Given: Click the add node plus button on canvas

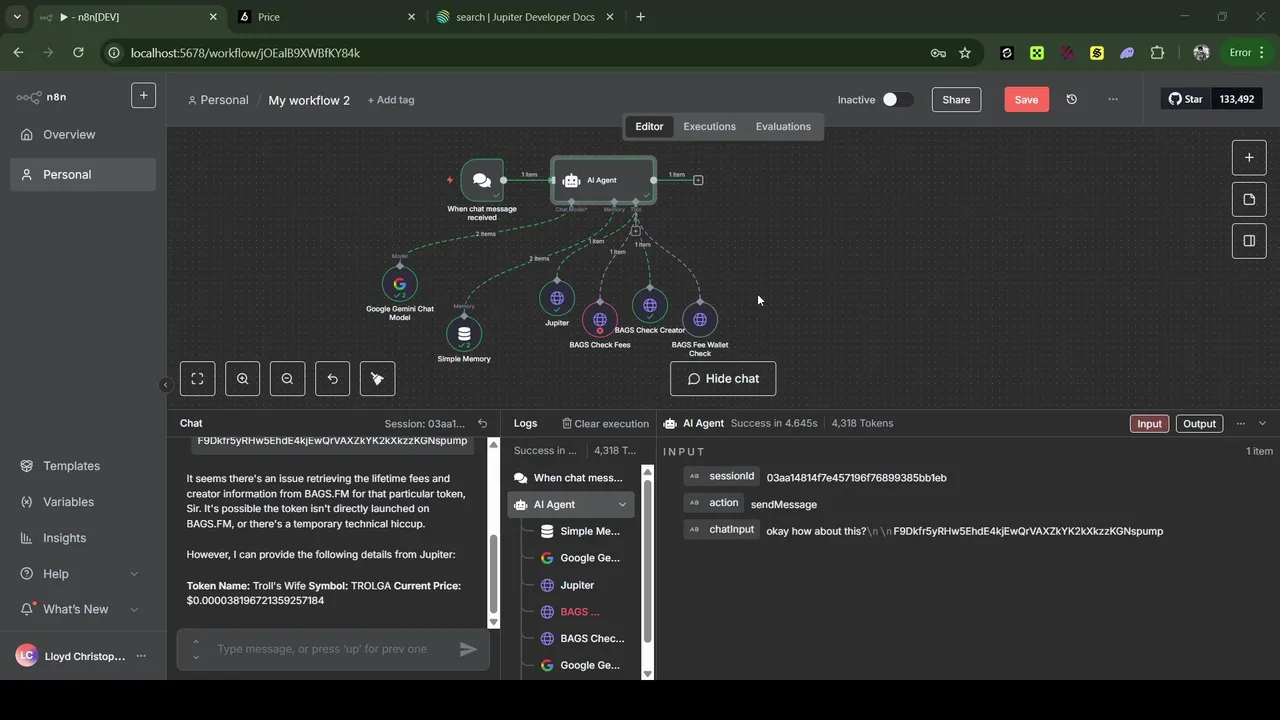Looking at the screenshot, I should (1249, 157).
